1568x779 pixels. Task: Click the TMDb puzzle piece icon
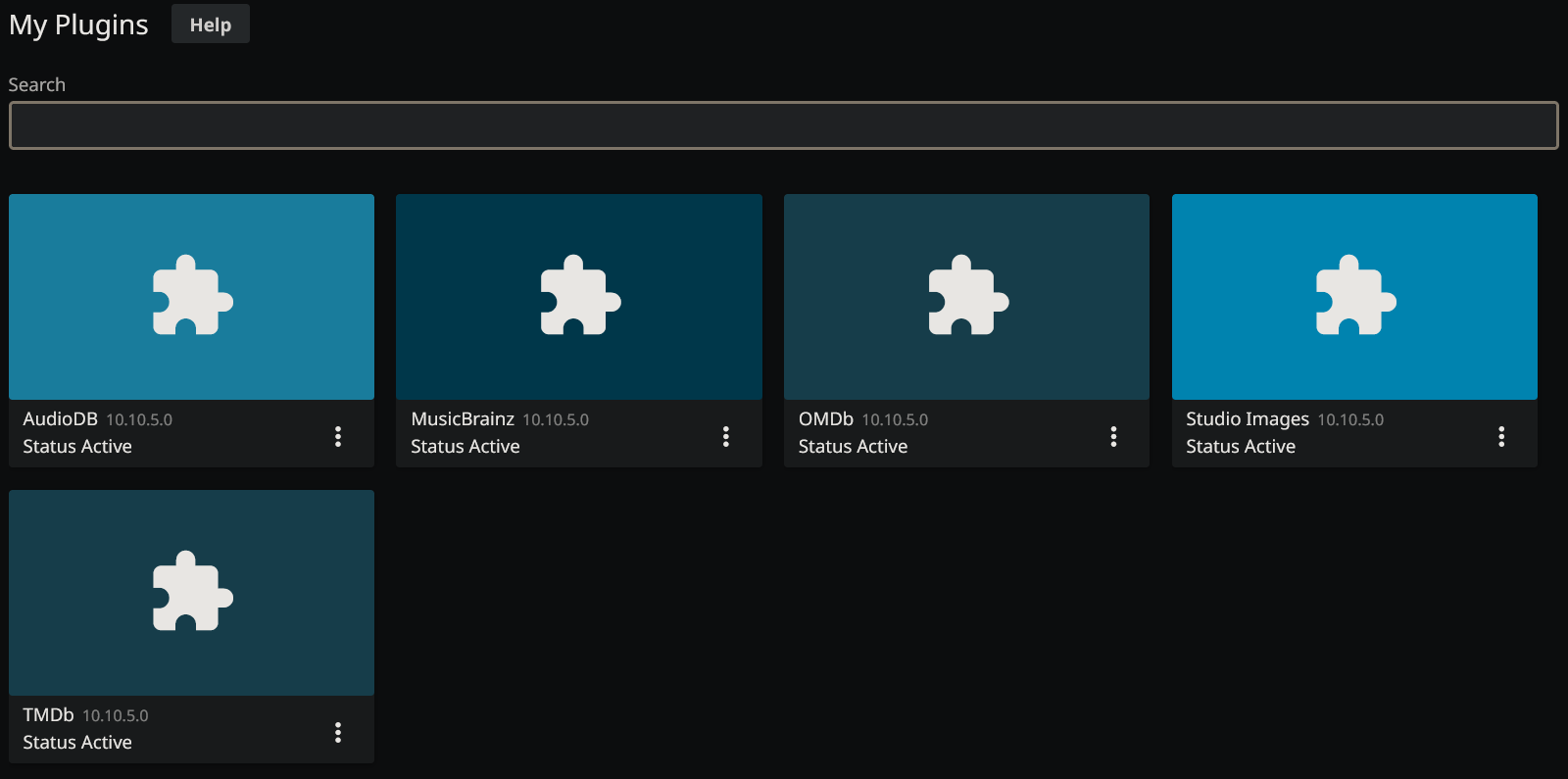[192, 592]
